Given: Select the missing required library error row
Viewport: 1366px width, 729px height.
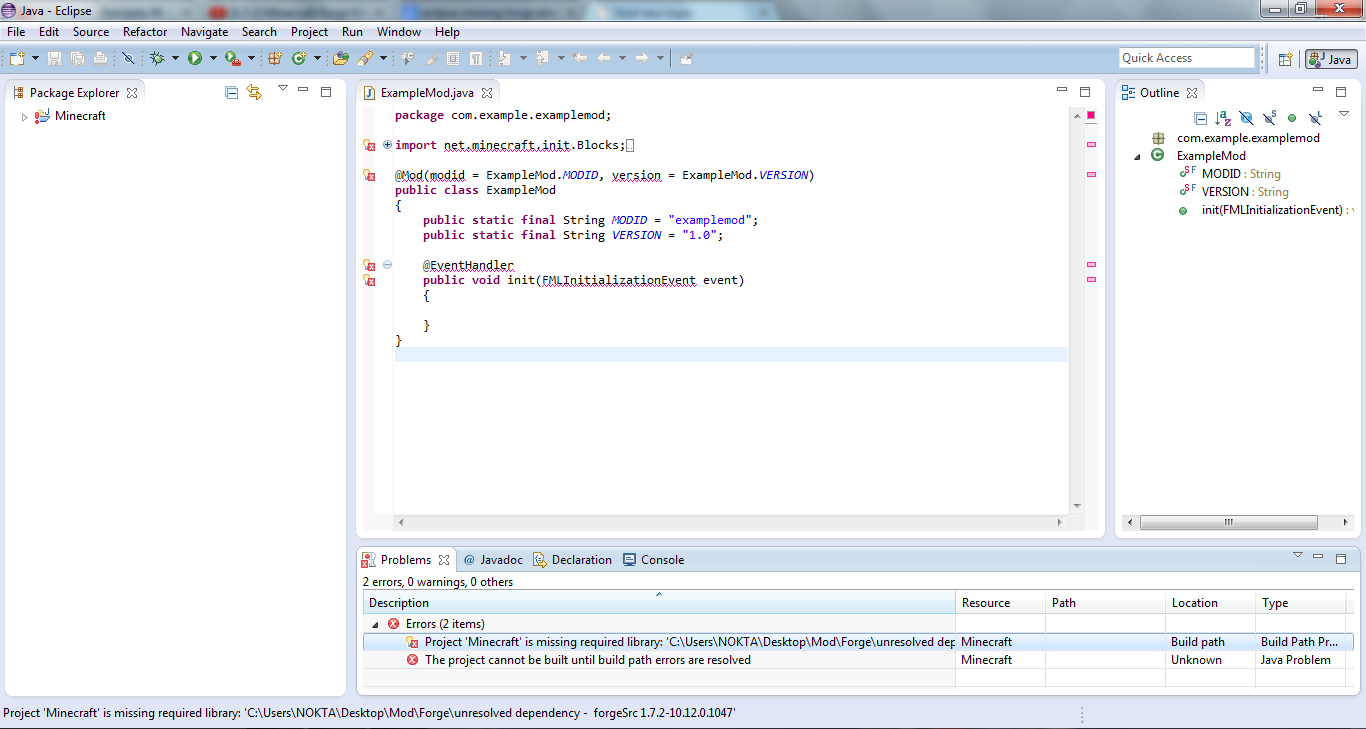Looking at the screenshot, I should [x=858, y=642].
